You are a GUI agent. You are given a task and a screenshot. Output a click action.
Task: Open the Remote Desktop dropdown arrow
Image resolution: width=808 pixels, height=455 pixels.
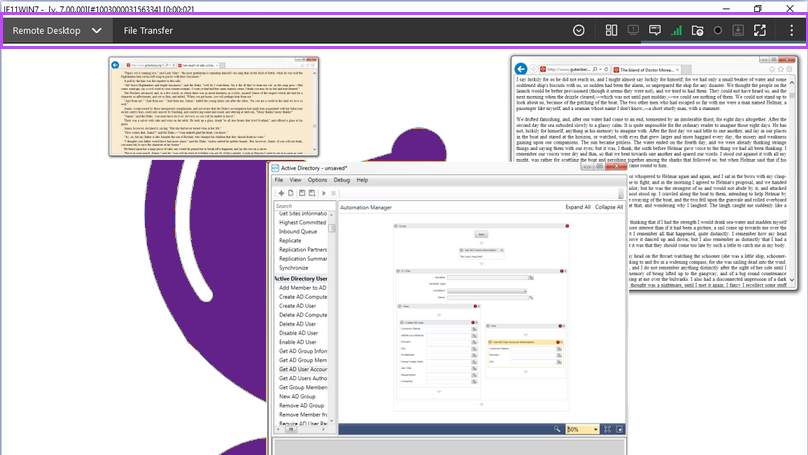97,31
